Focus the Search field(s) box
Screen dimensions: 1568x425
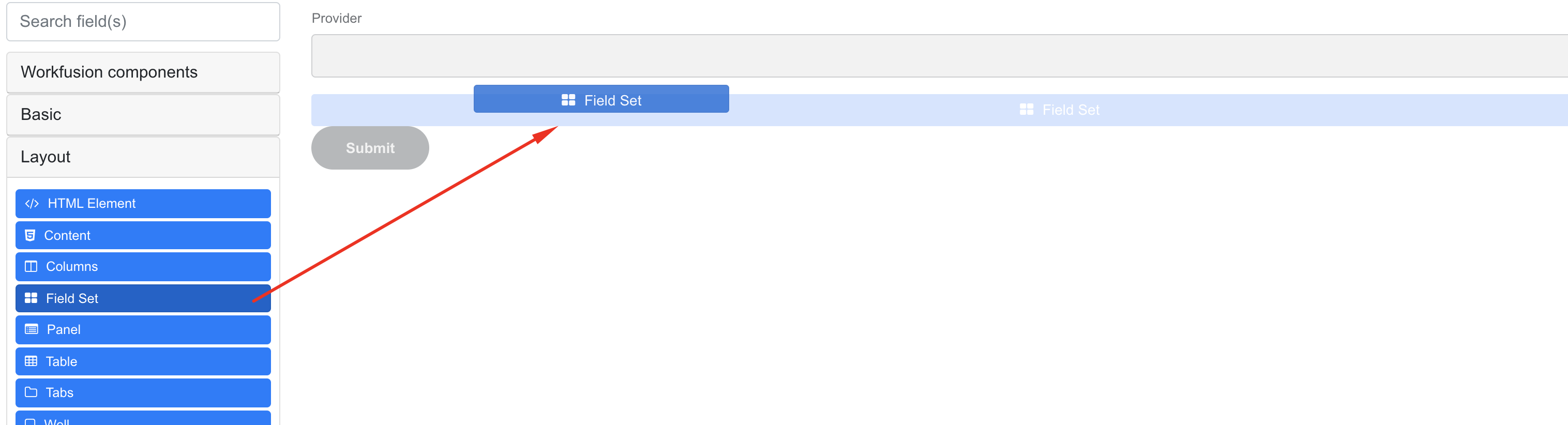pyautogui.click(x=143, y=22)
